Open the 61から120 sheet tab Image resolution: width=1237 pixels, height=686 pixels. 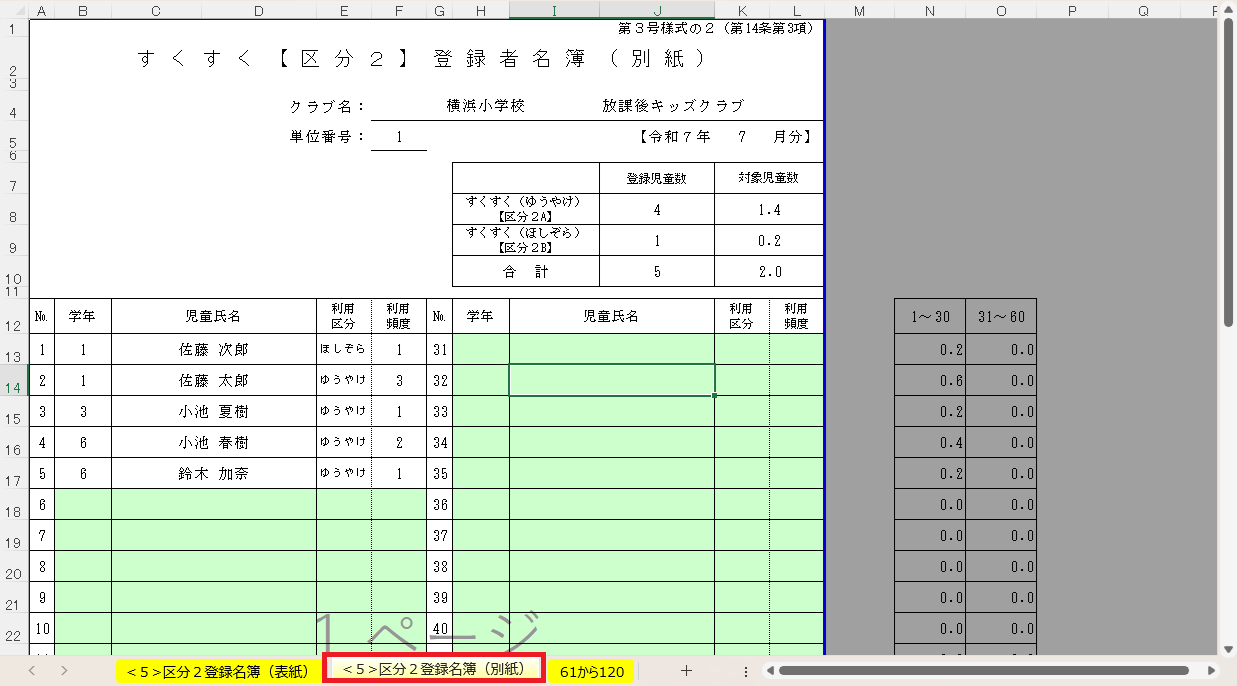[592, 671]
